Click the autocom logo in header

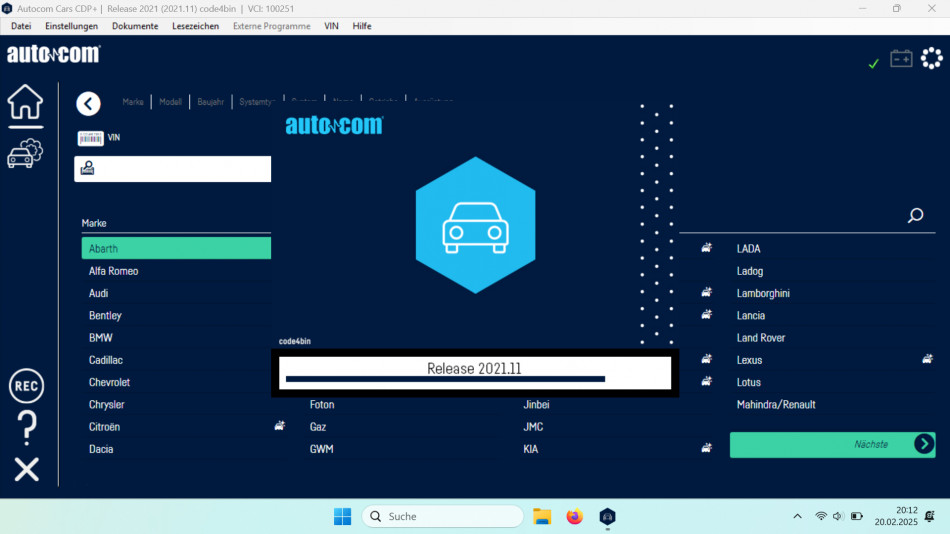click(x=53, y=55)
